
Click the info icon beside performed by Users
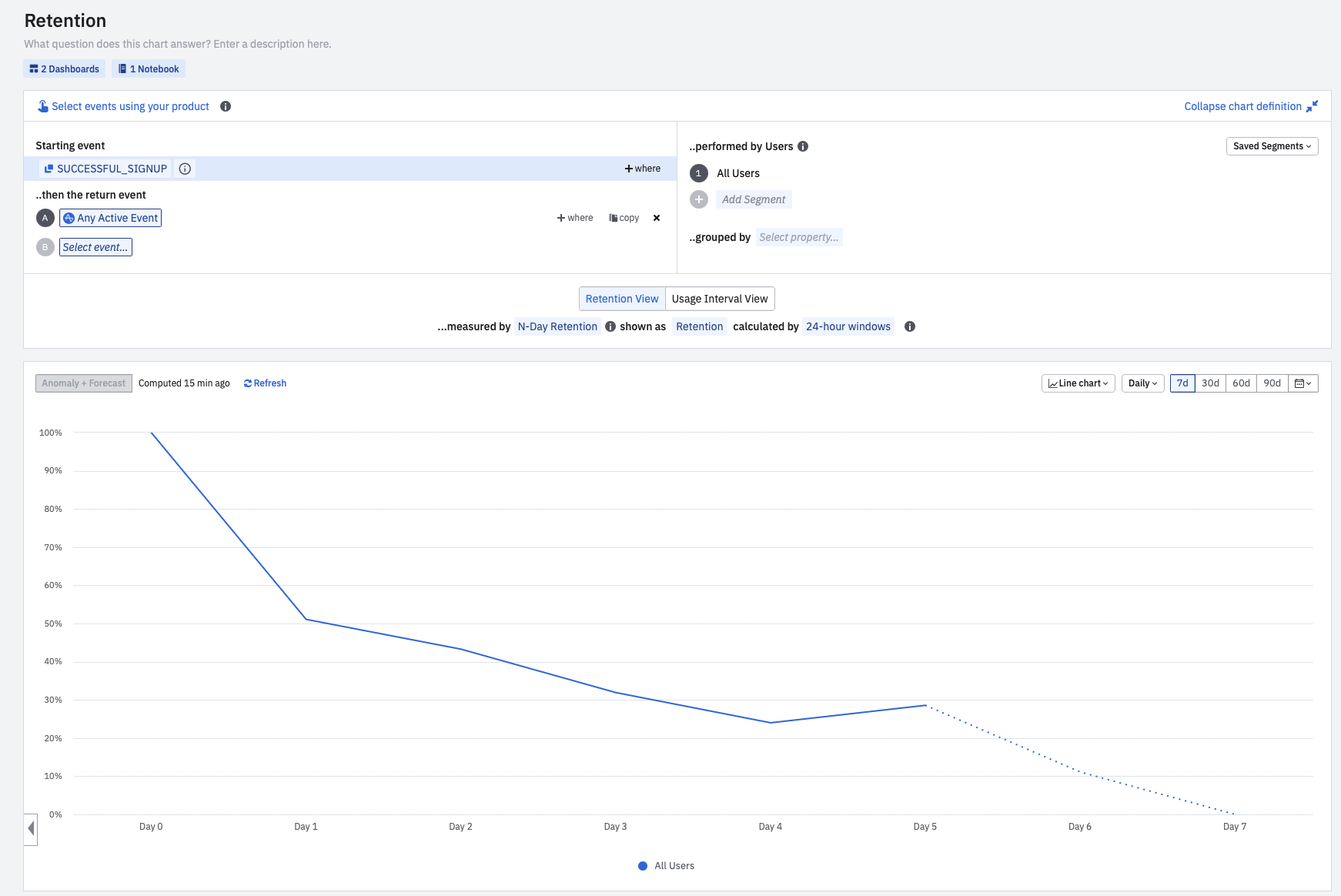click(x=803, y=146)
